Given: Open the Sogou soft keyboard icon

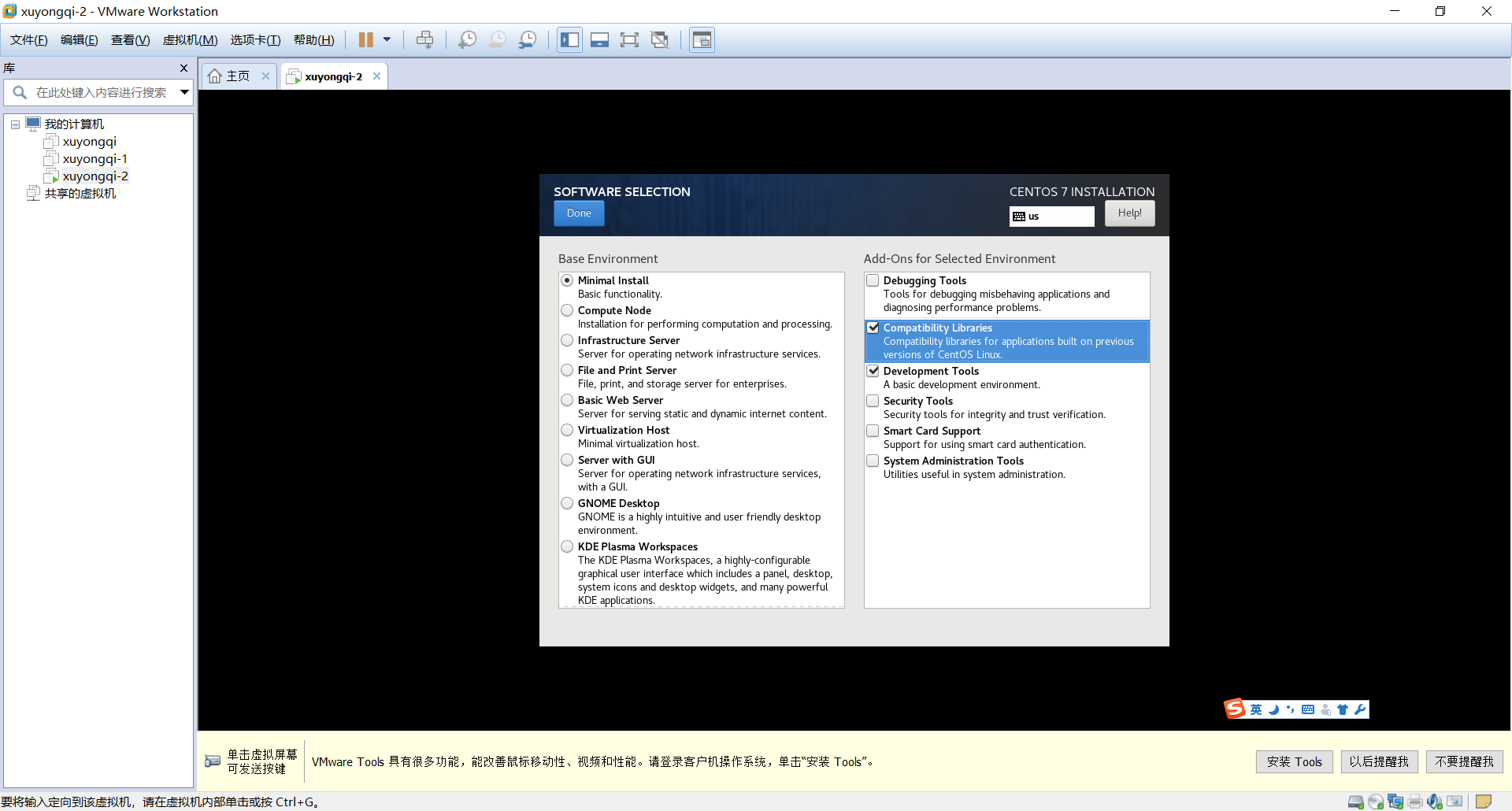Looking at the screenshot, I should pyautogui.click(x=1308, y=709).
